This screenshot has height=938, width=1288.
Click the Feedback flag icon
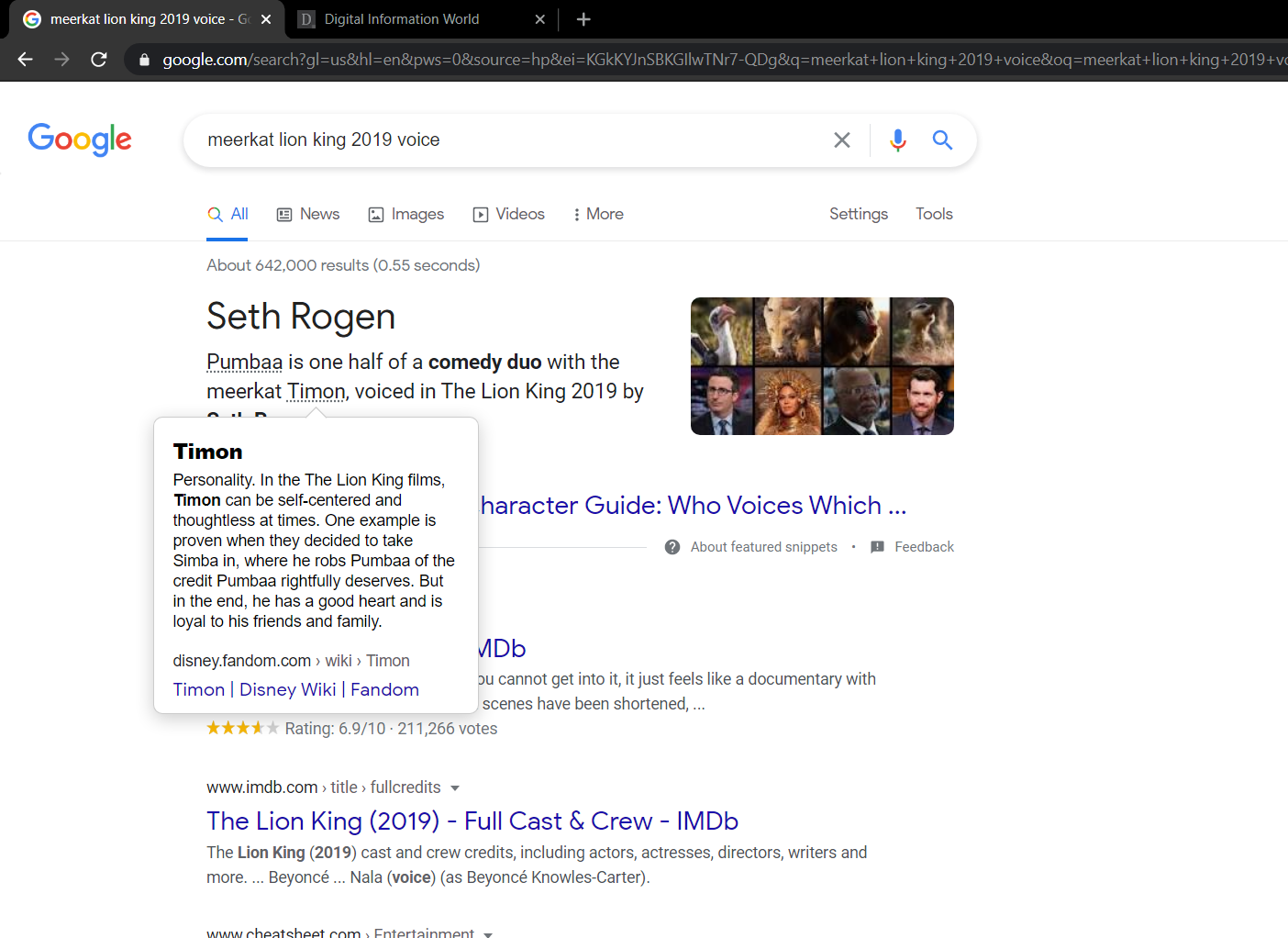(878, 547)
